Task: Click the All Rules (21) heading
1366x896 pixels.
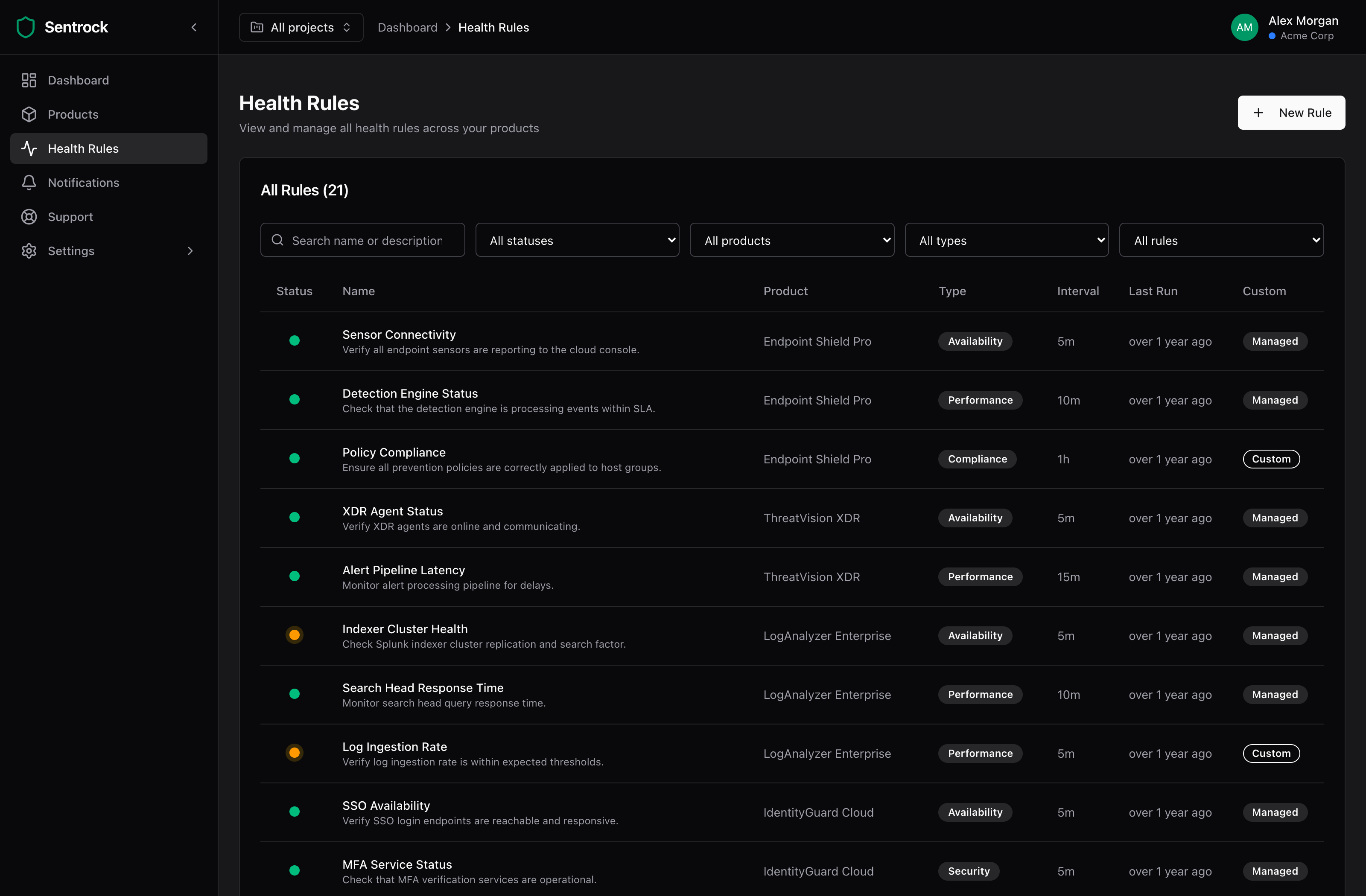Action: point(304,190)
